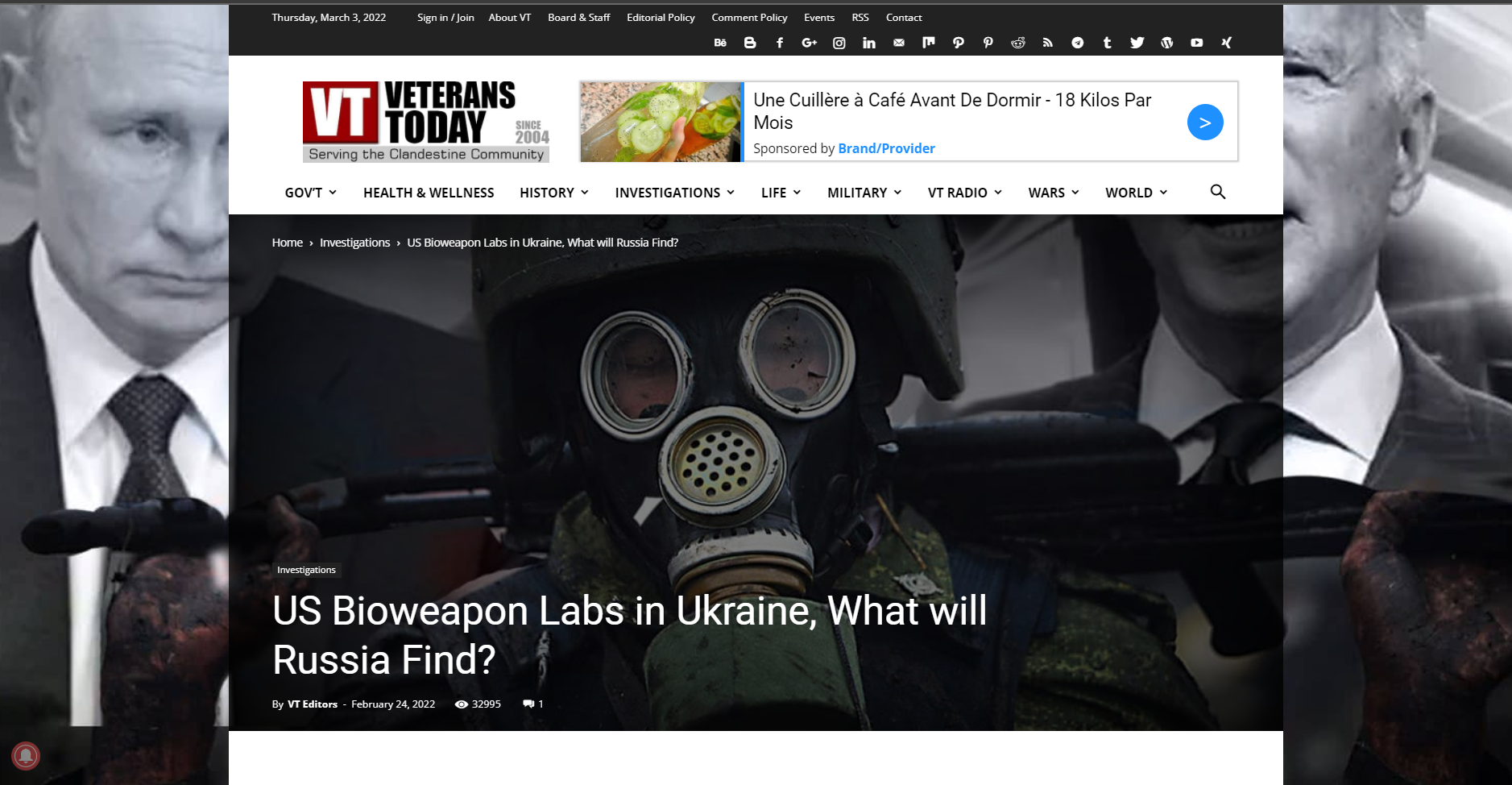
Task: Click the comments bubble icon
Action: click(528, 704)
